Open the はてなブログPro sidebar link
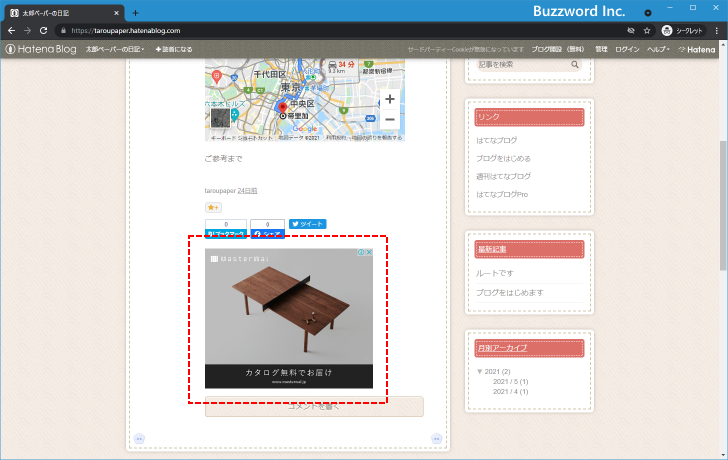 pos(502,194)
